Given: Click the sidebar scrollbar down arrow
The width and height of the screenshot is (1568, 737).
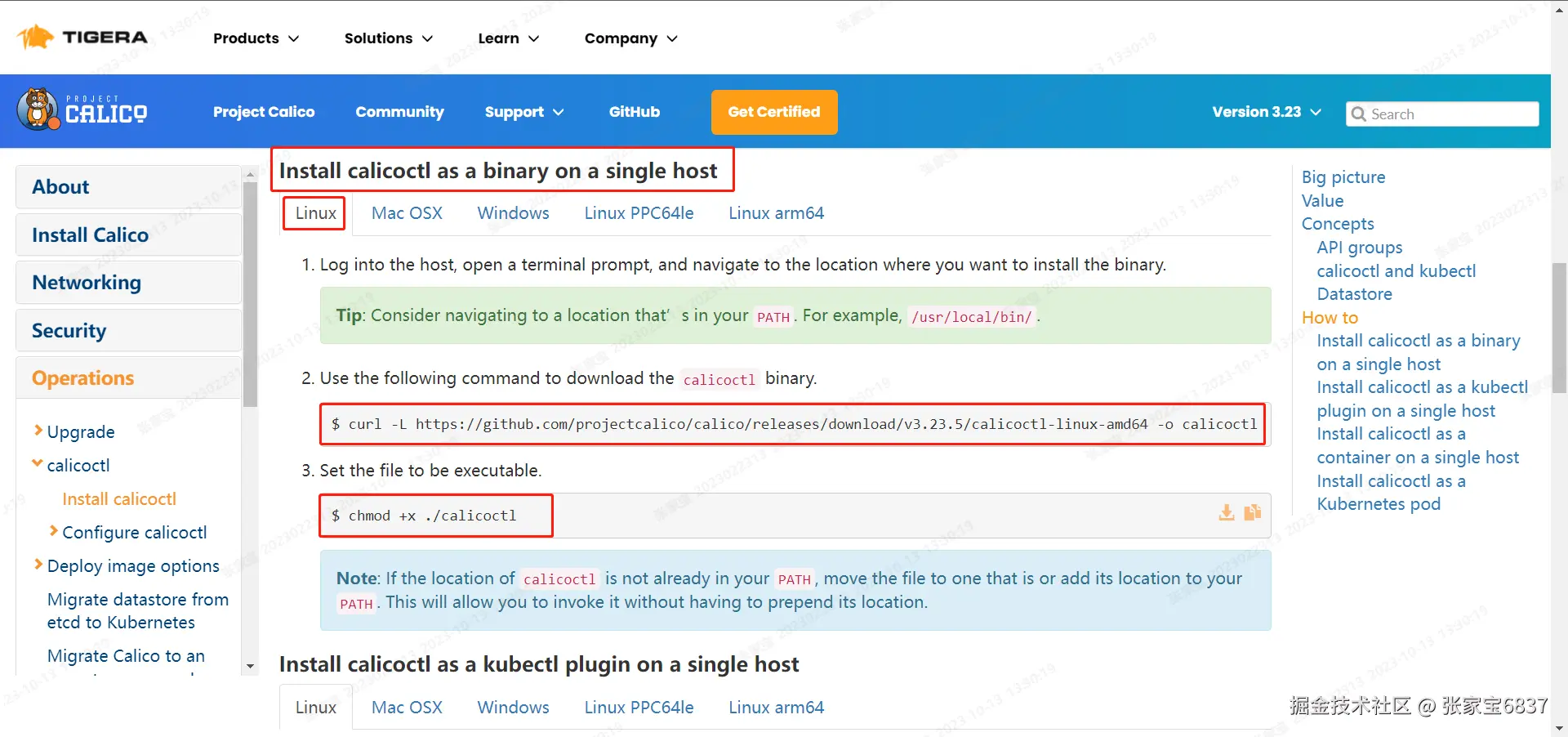Looking at the screenshot, I should pos(251,667).
